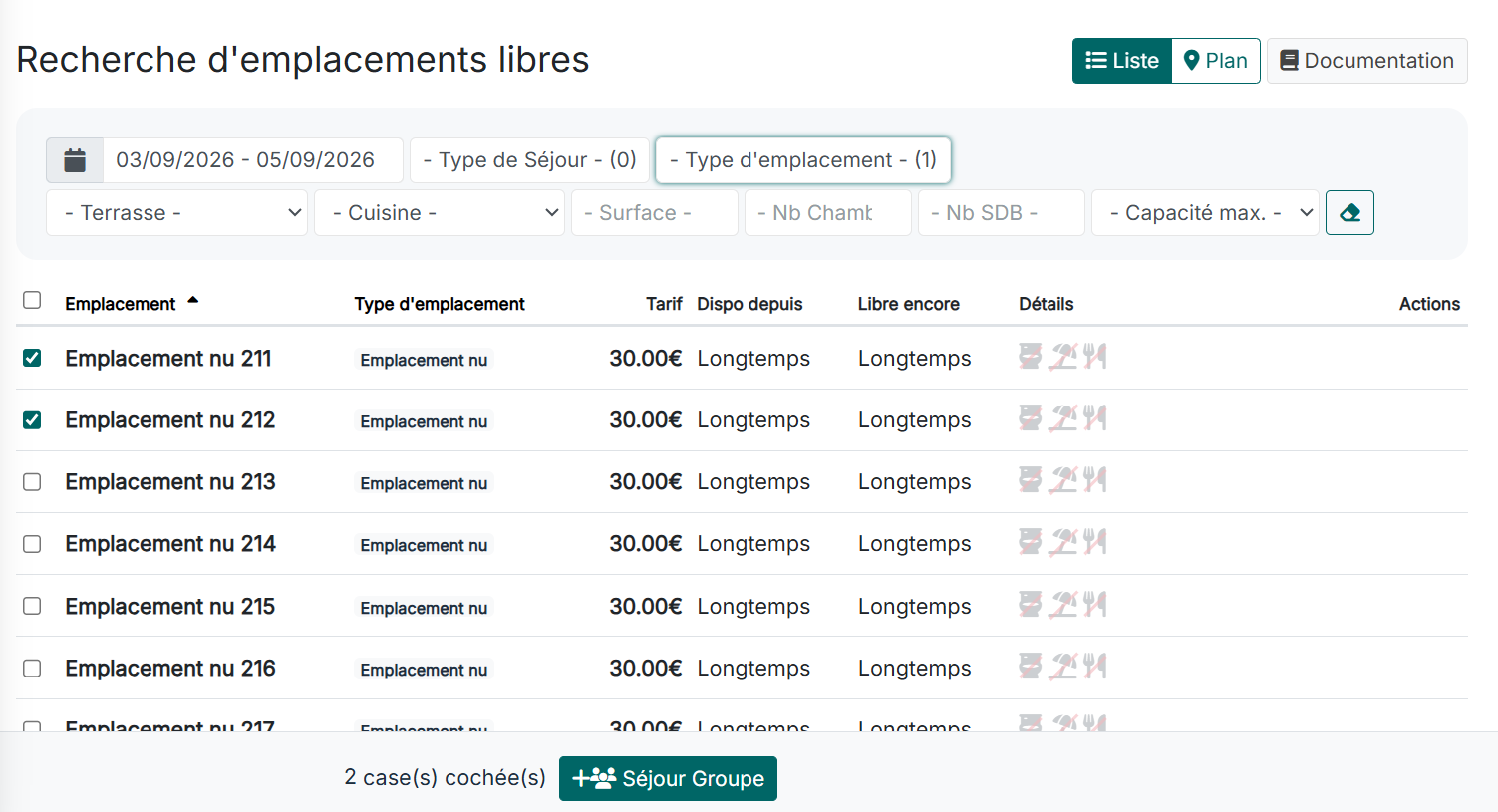
Task: Click the eraser icon to clear filters
Action: pos(1349,213)
